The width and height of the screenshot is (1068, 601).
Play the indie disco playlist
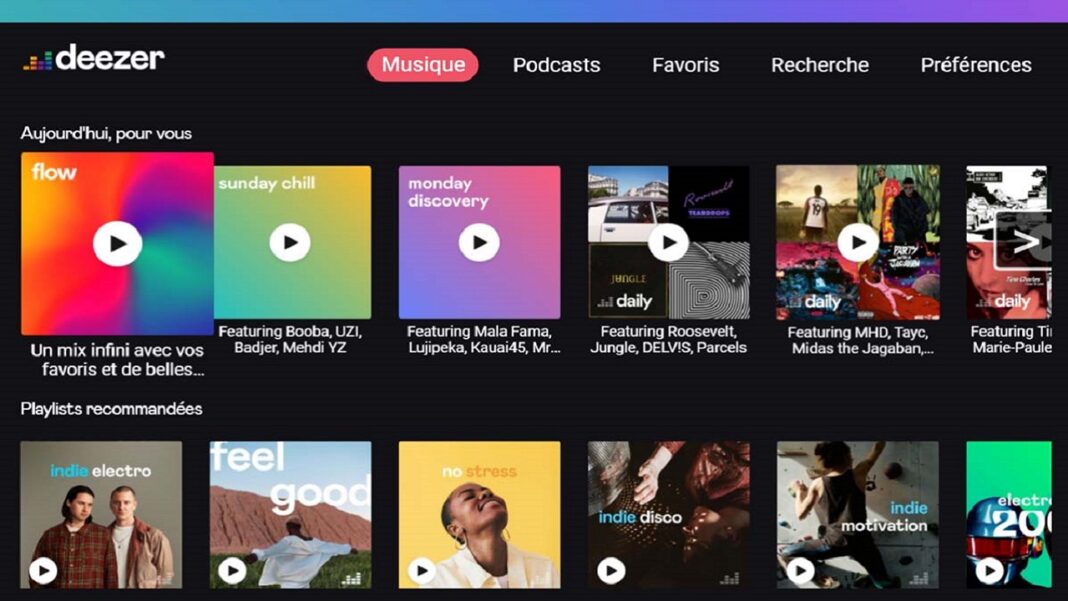point(611,570)
